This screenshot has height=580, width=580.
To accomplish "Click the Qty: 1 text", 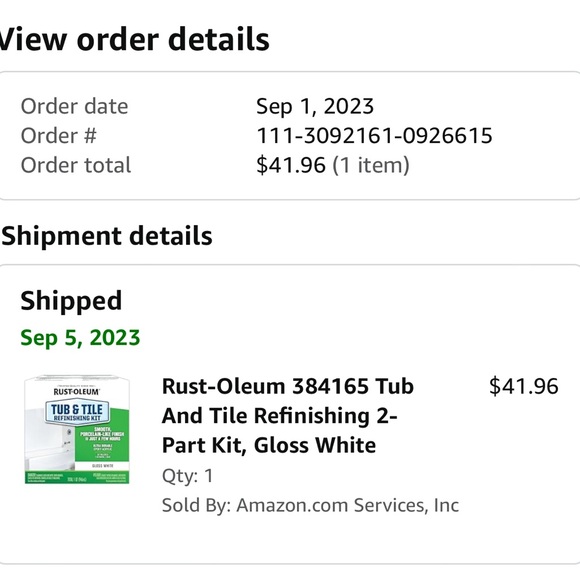I will [x=188, y=476].
